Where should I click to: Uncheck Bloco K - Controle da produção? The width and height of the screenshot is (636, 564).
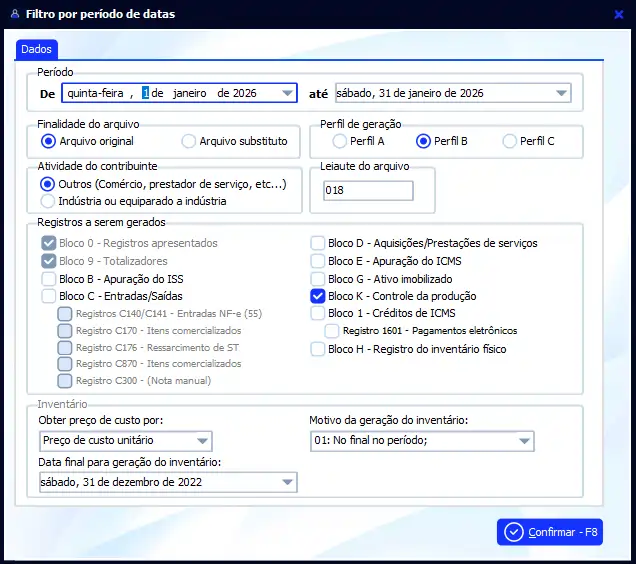tap(318, 296)
